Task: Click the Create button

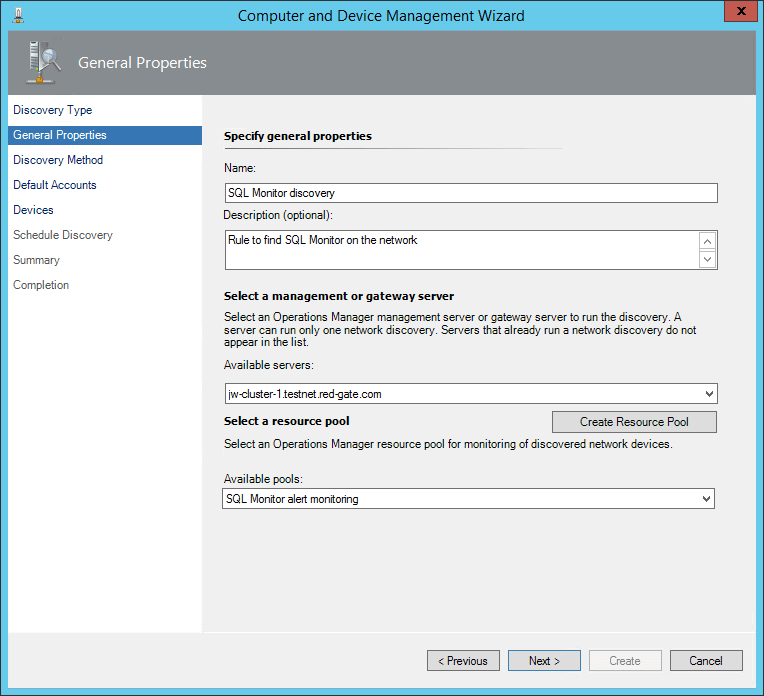Action: [625, 661]
